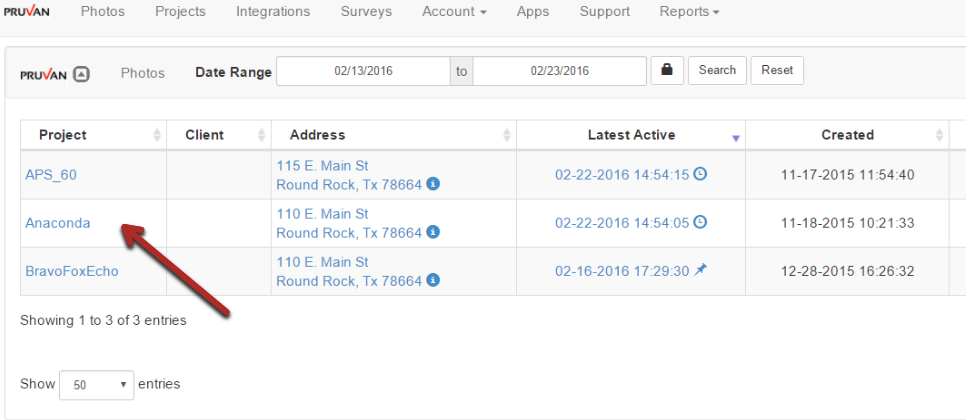Open the Account dropdown menu

point(454,12)
